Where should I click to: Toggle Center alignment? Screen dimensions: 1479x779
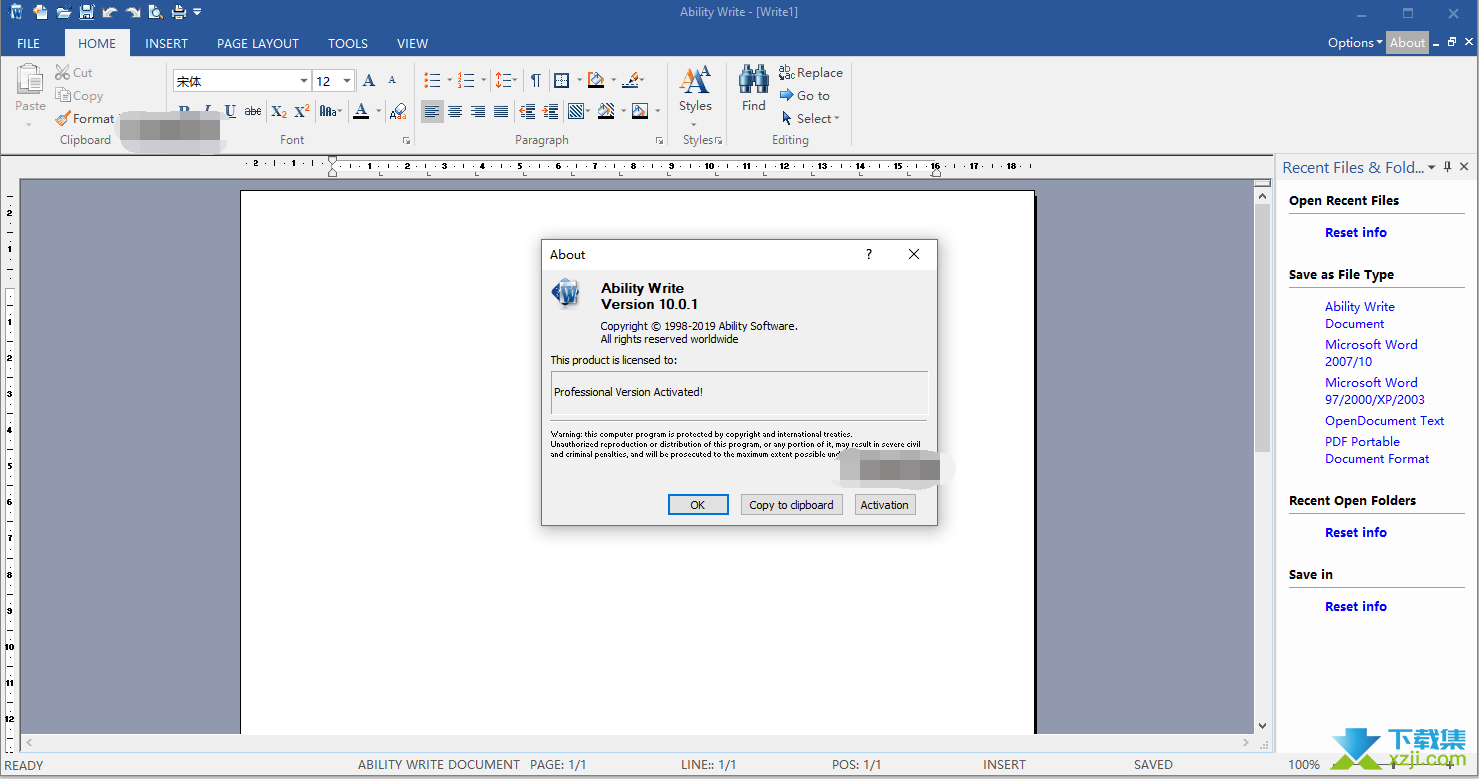455,111
